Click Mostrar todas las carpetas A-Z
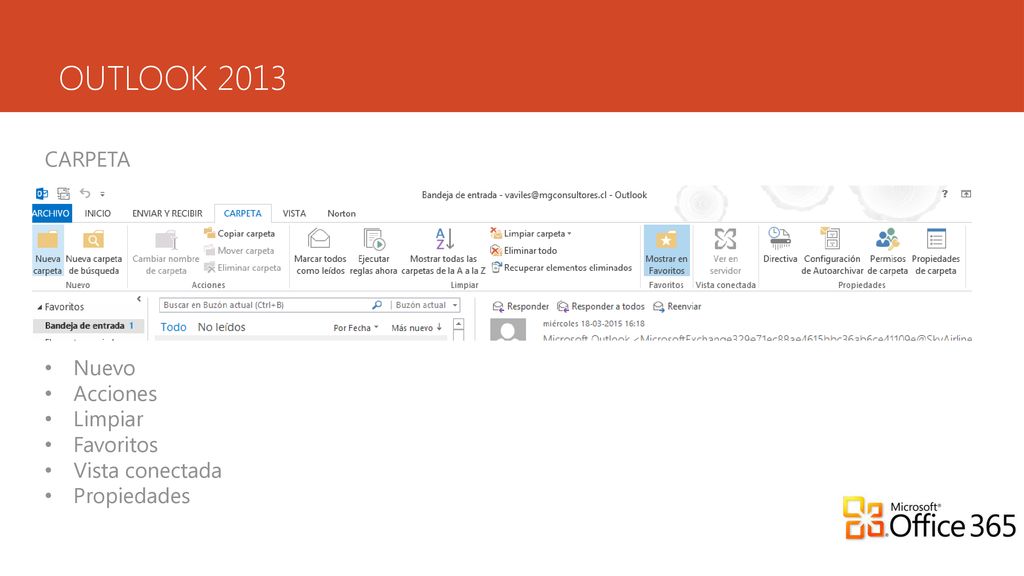 coord(443,251)
